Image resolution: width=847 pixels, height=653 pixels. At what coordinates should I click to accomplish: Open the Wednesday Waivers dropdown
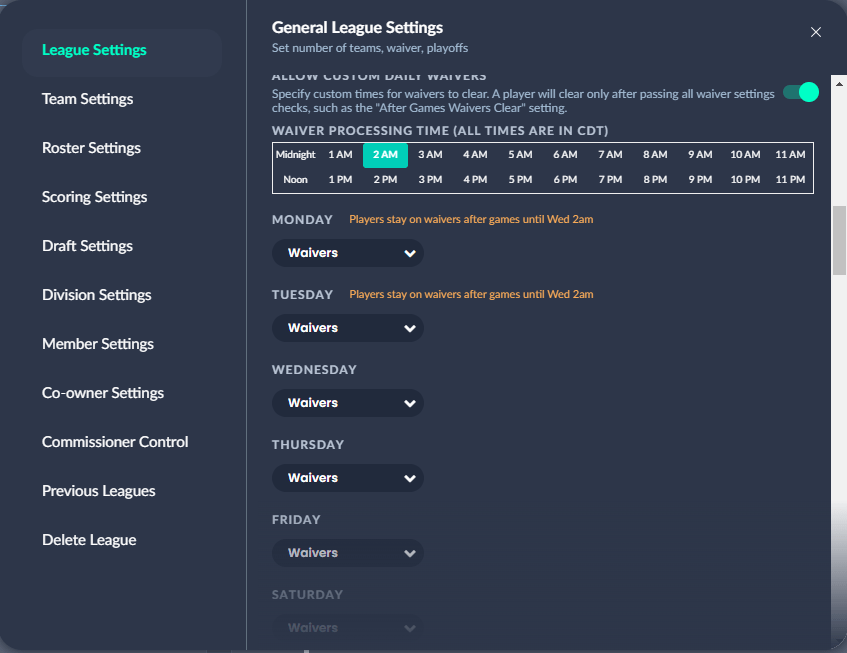coord(347,402)
